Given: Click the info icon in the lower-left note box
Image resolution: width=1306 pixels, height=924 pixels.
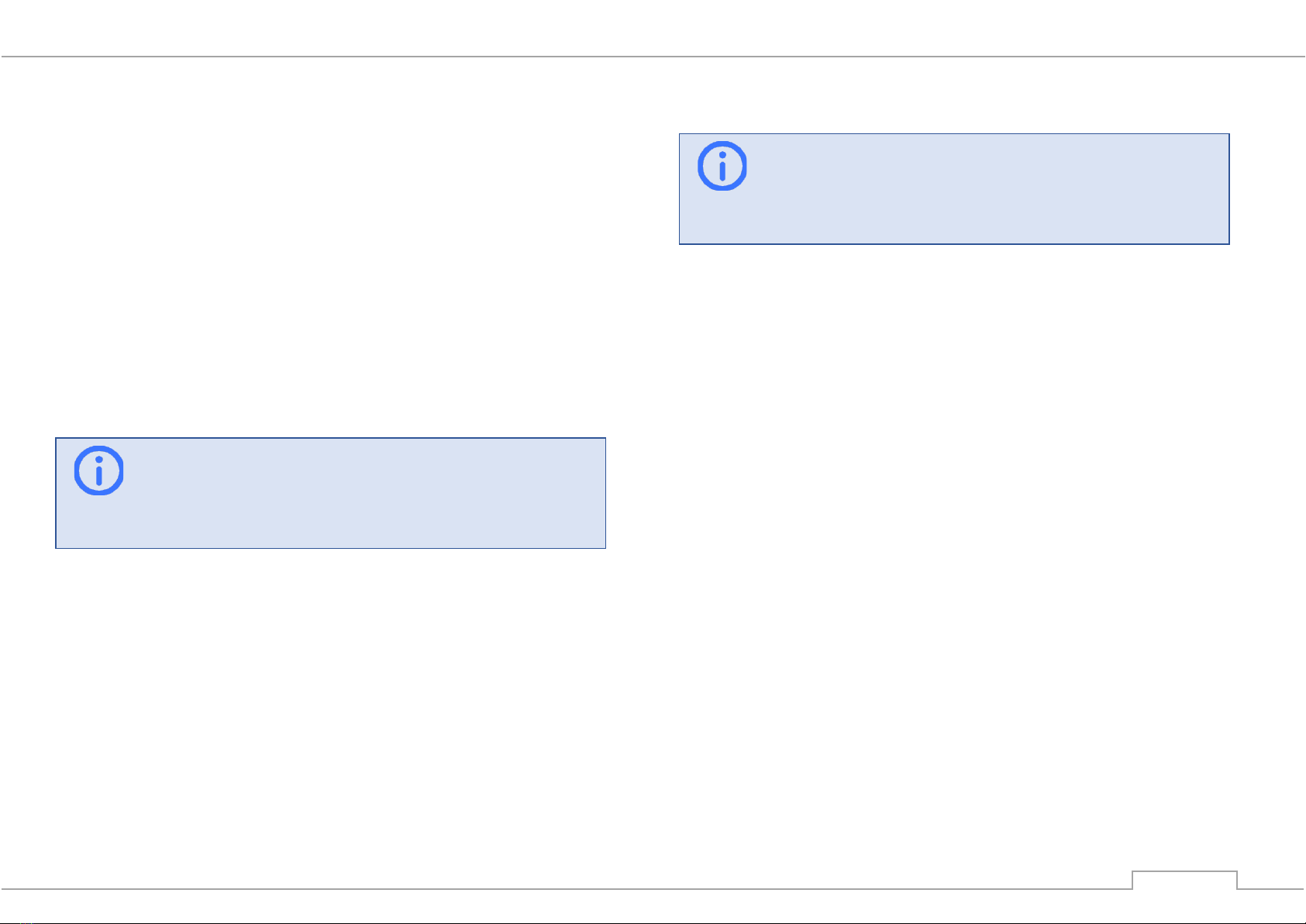Looking at the screenshot, I should [98, 471].
